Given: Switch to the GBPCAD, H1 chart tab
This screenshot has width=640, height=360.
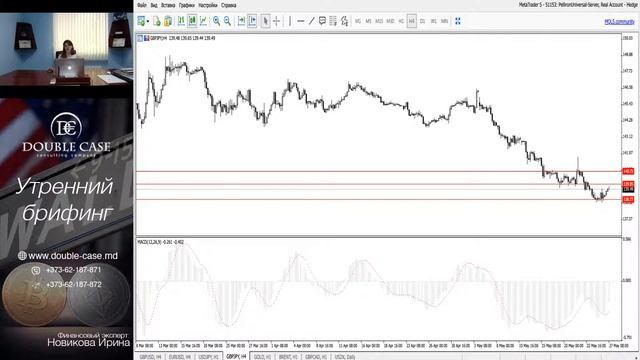Looking at the screenshot, I should [x=316, y=357].
